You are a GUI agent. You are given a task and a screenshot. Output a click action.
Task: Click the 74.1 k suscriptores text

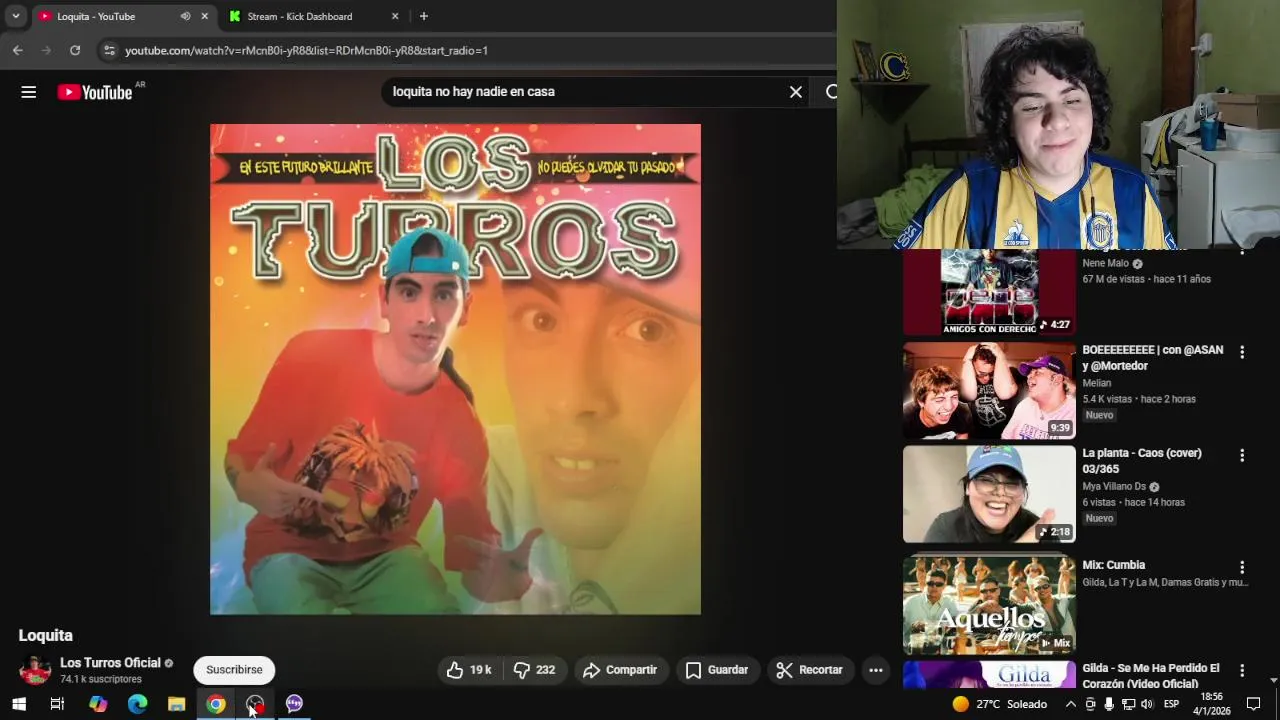click(x=101, y=679)
